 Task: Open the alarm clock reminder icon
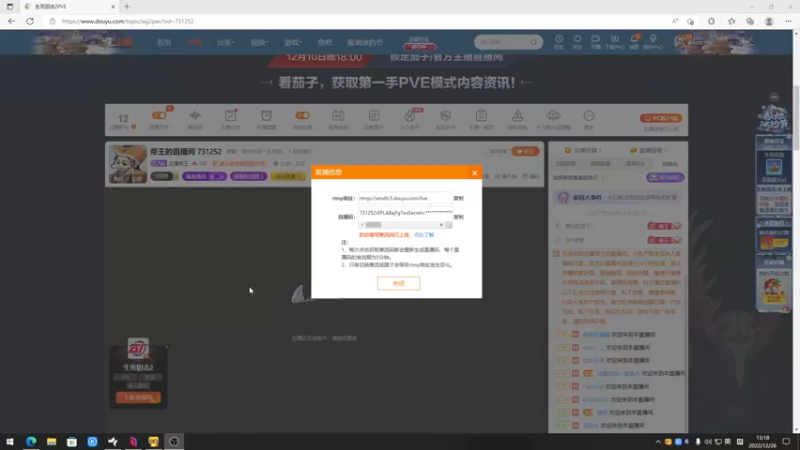tap(266, 116)
